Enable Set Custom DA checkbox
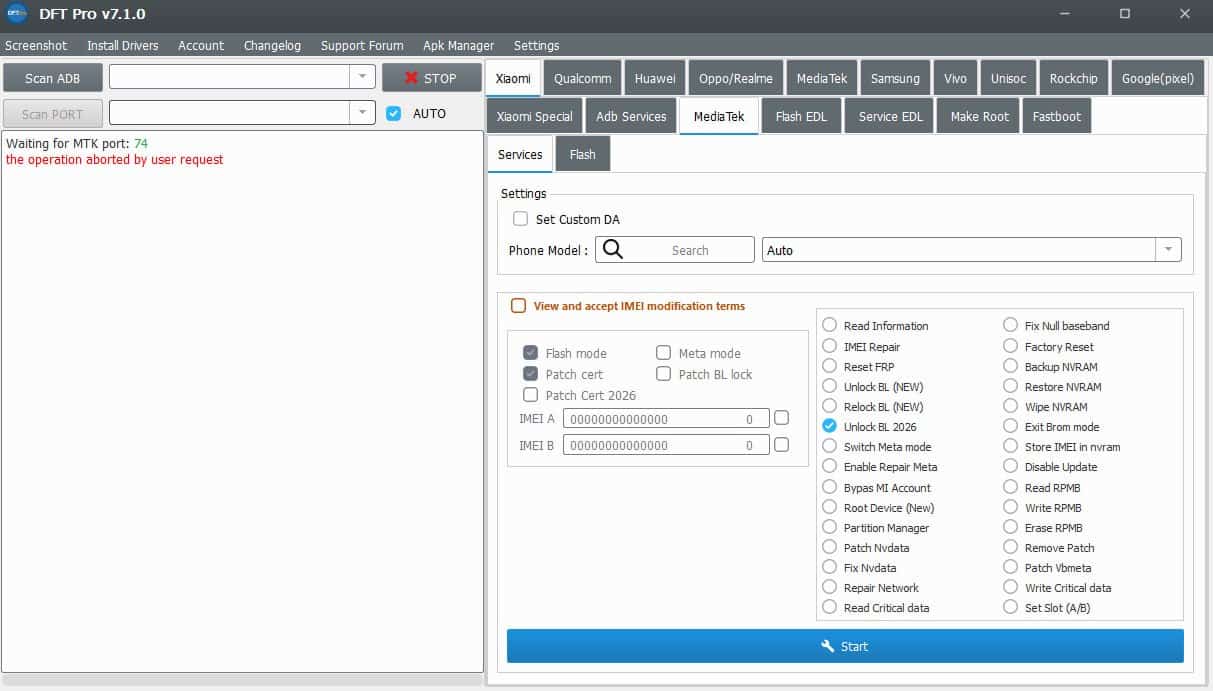Screen dimensions: 1213x691 pyautogui.click(x=520, y=219)
